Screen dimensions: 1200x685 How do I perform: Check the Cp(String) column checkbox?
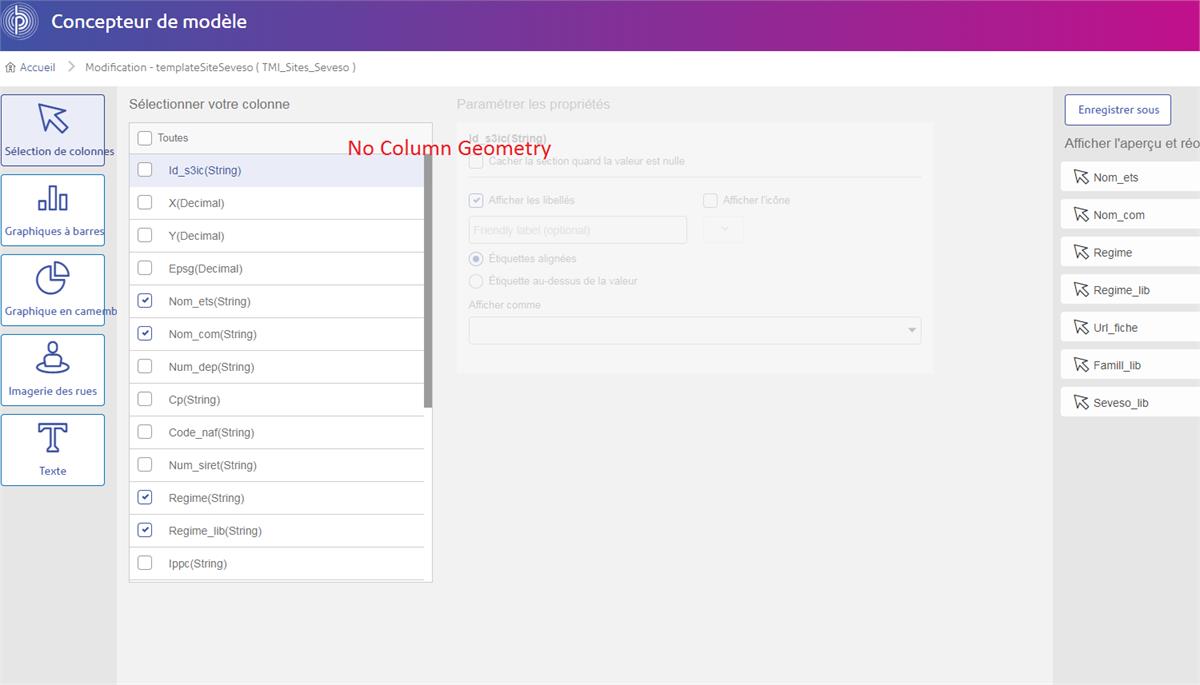coord(145,400)
